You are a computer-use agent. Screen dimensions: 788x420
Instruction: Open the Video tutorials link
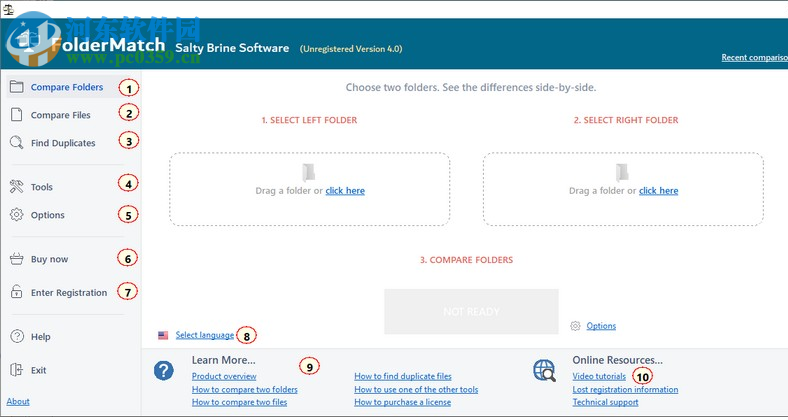click(600, 376)
